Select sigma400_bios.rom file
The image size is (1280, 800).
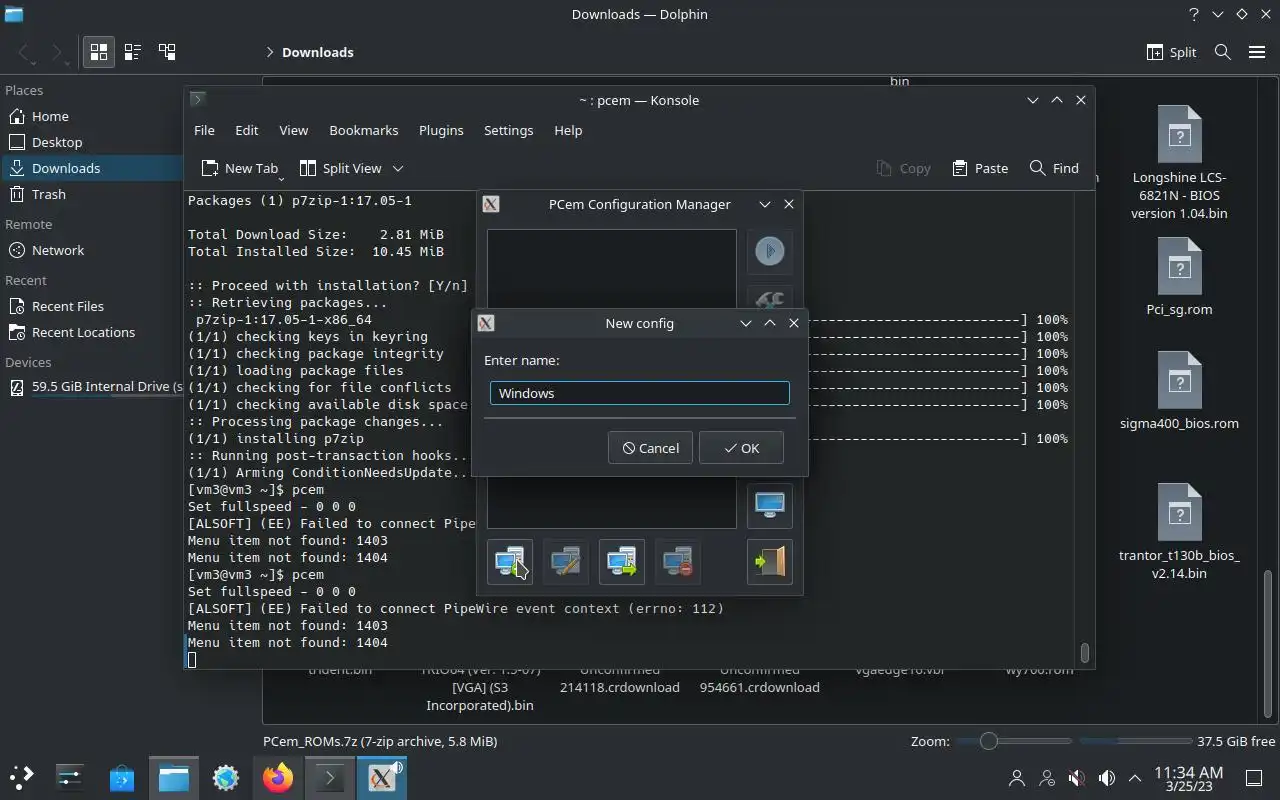[1179, 391]
